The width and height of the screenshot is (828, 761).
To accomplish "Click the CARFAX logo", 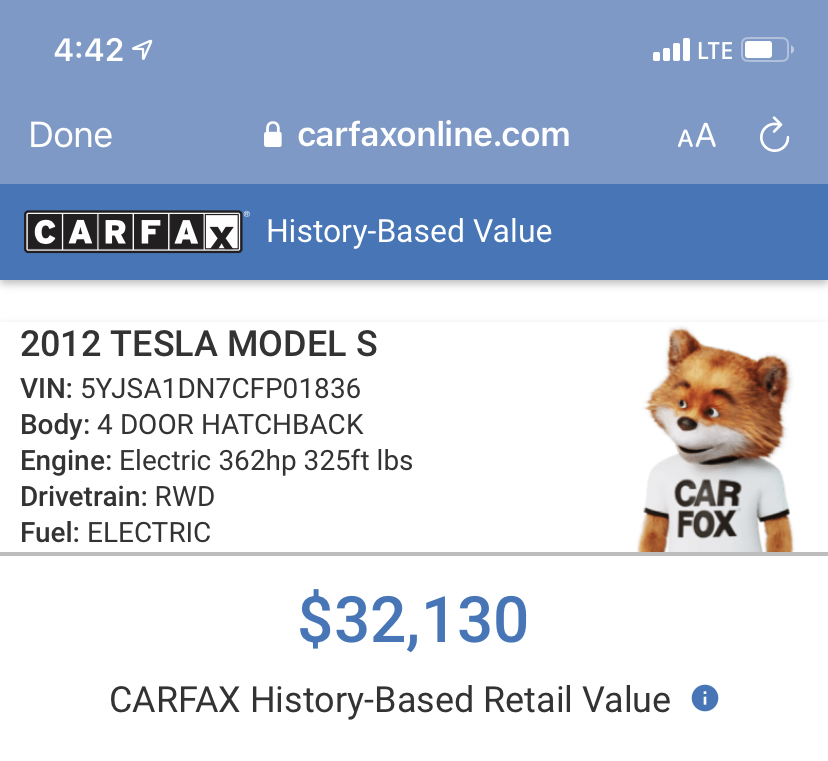I will (133, 232).
